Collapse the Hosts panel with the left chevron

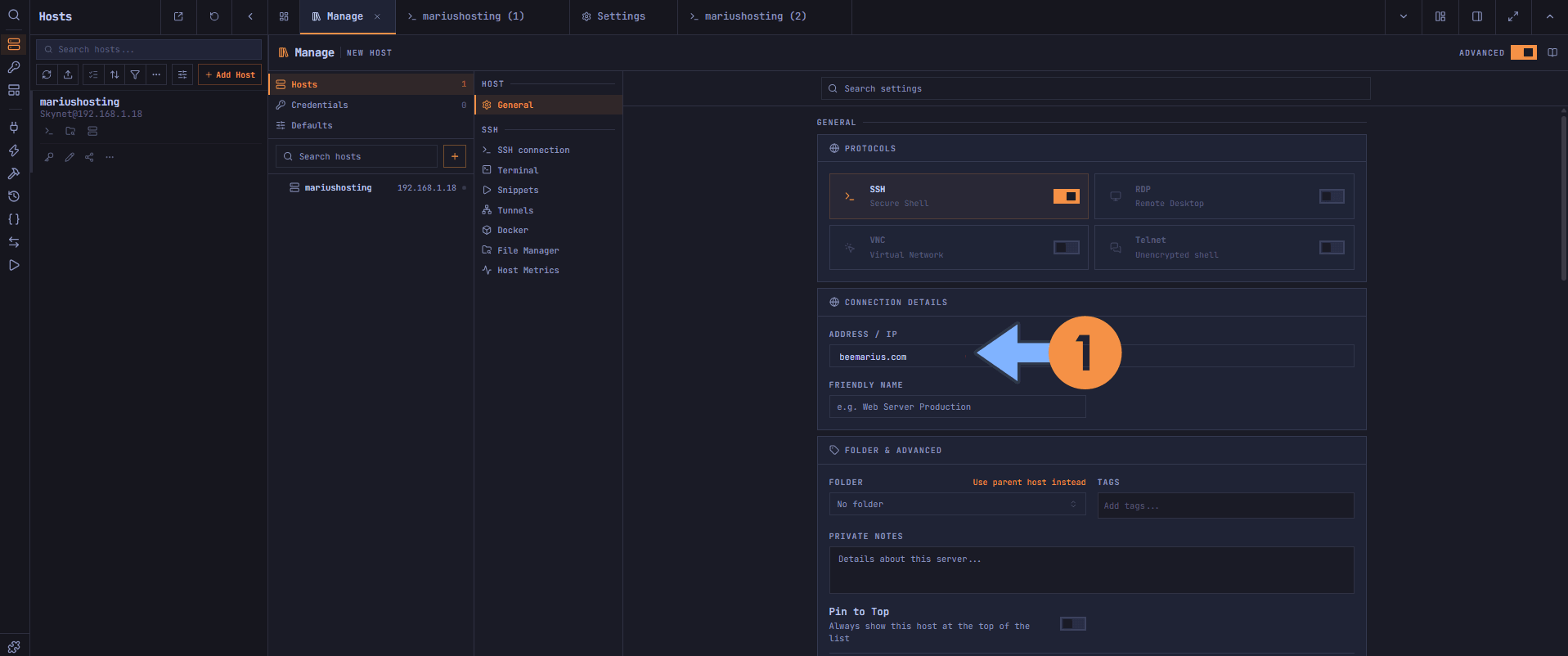pos(250,16)
